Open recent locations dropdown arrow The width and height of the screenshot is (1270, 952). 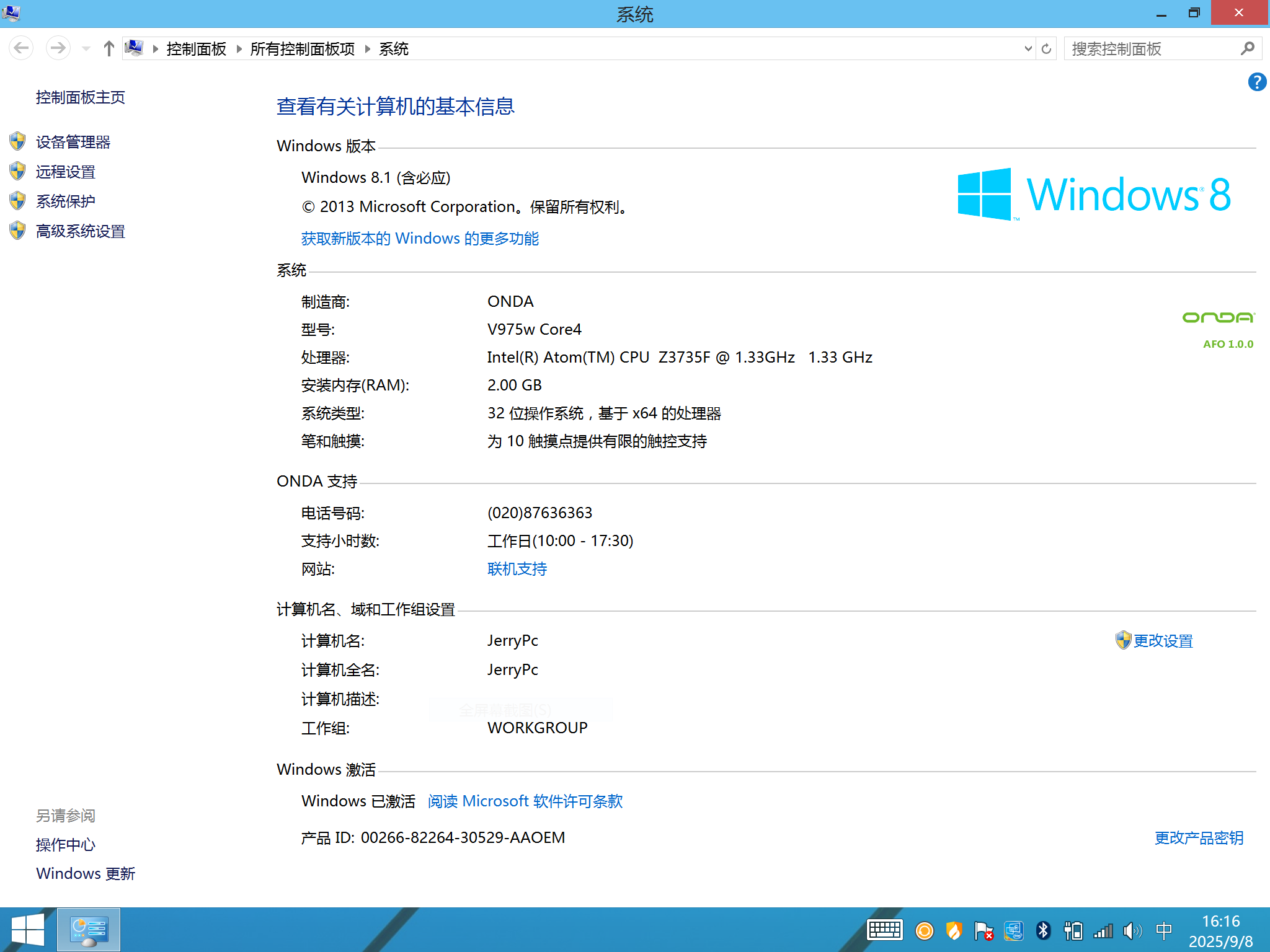[86, 48]
